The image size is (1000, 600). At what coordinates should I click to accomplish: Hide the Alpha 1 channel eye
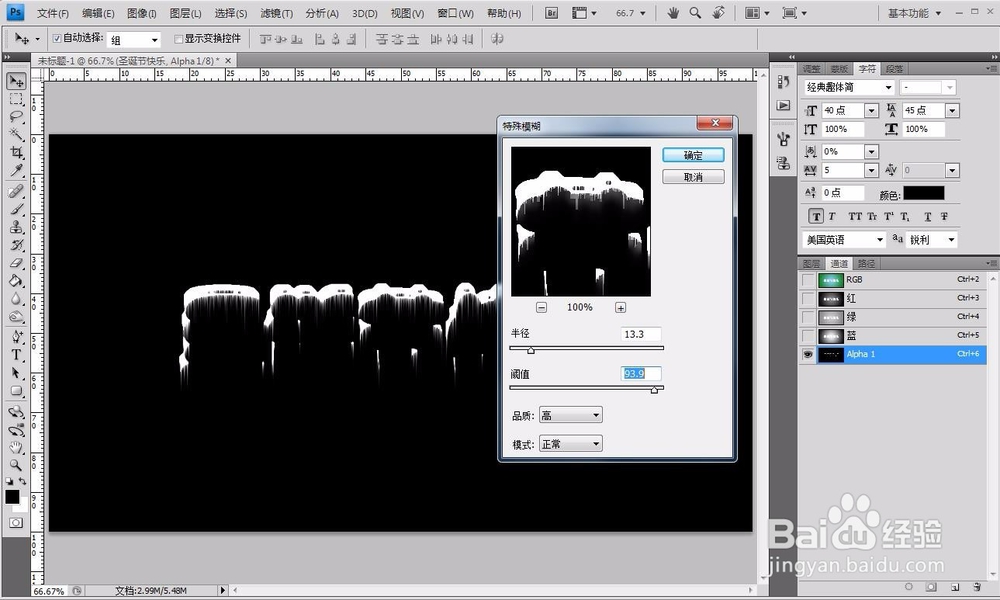pos(808,354)
